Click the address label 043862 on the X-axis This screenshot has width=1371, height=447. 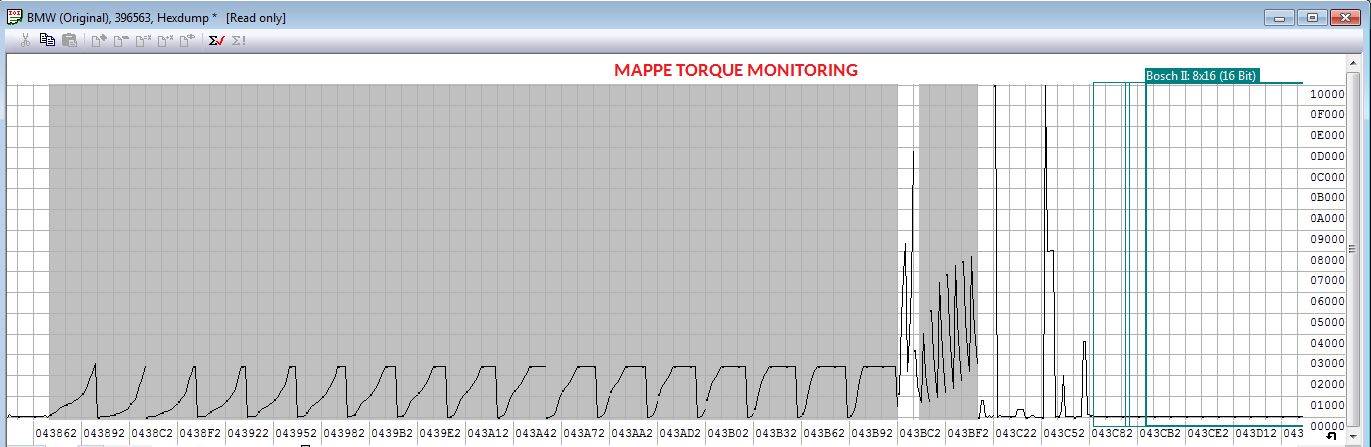(x=56, y=433)
